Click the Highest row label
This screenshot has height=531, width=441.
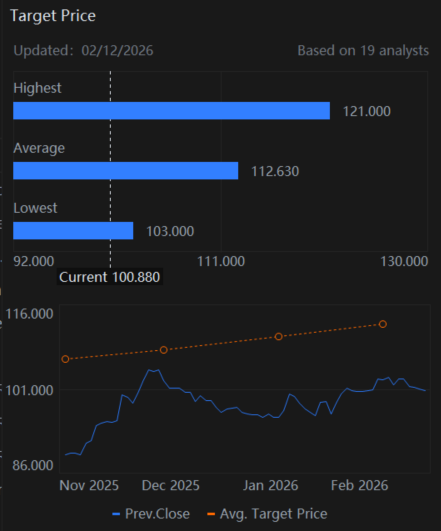point(37,88)
